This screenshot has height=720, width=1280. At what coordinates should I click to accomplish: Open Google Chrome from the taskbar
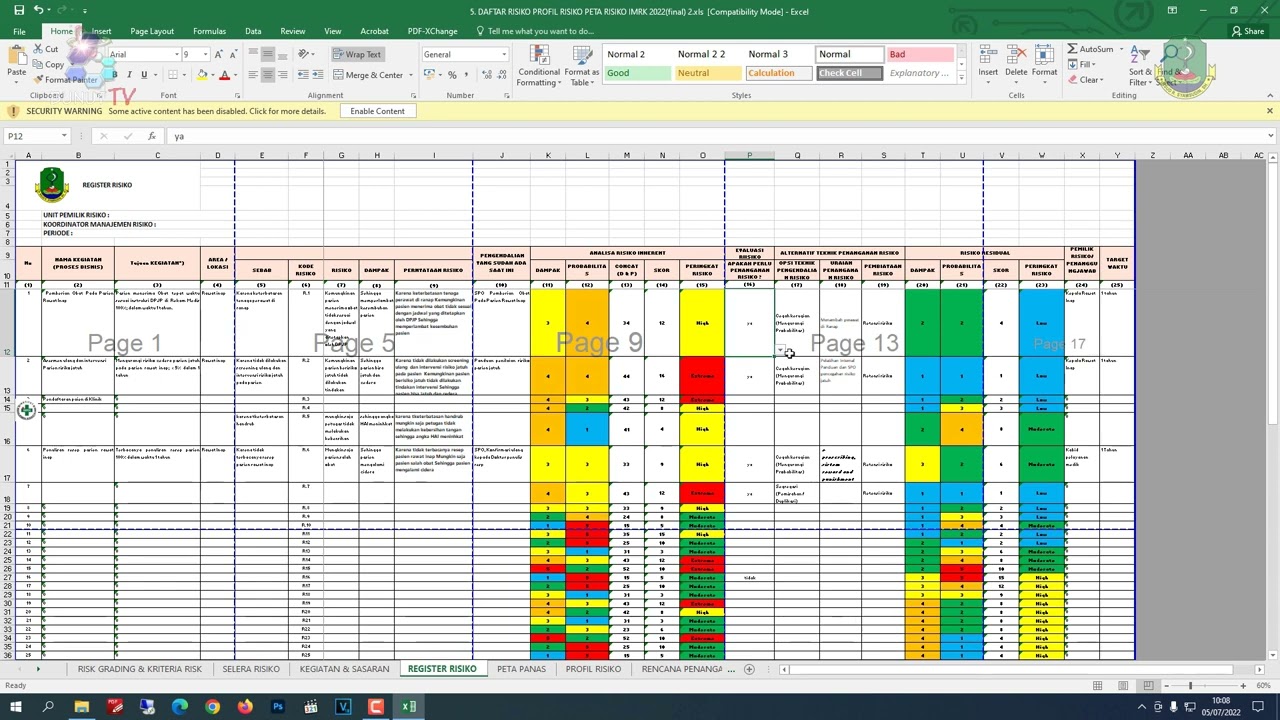pos(212,707)
